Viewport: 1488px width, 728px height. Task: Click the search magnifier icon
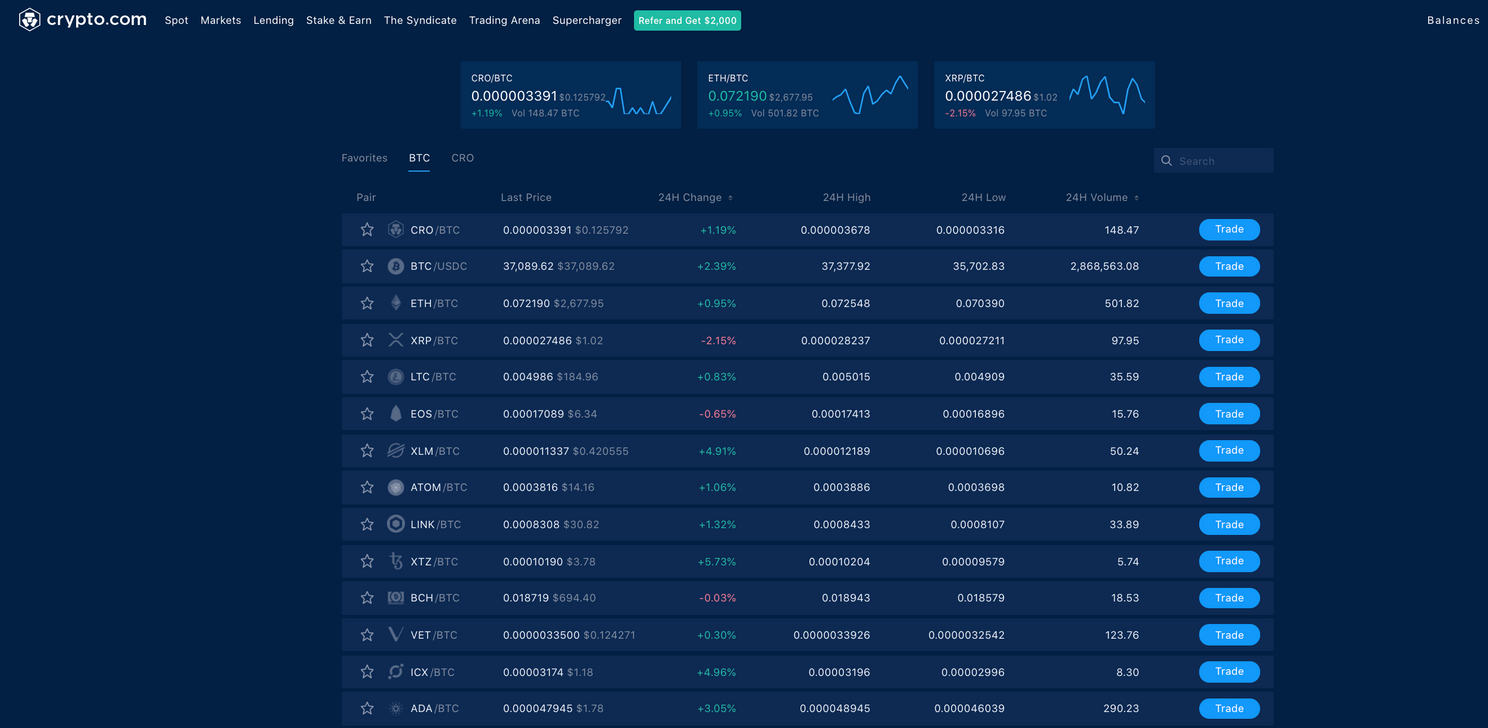click(x=1167, y=161)
